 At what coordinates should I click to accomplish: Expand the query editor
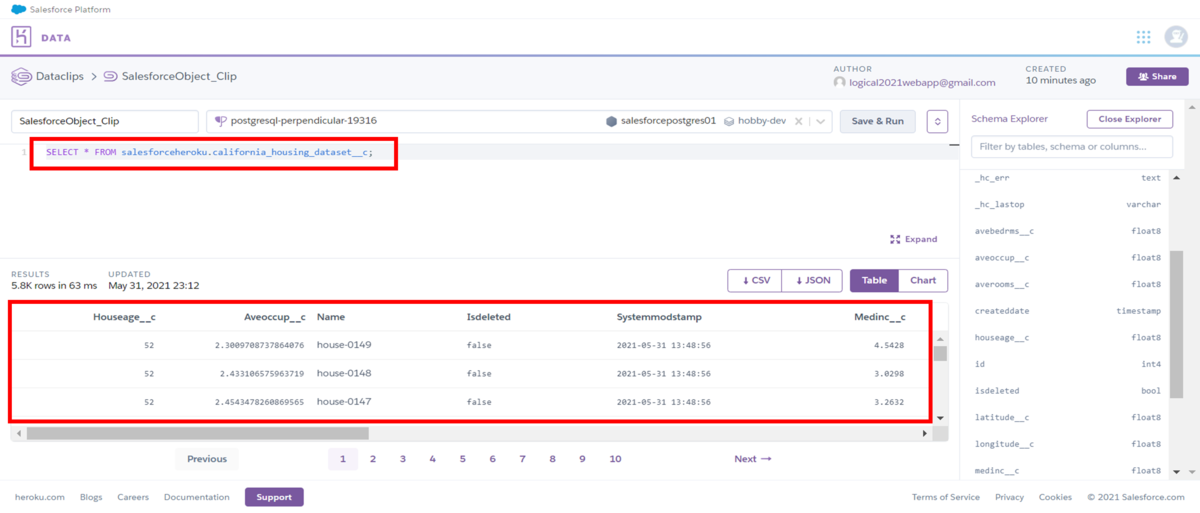click(913, 239)
